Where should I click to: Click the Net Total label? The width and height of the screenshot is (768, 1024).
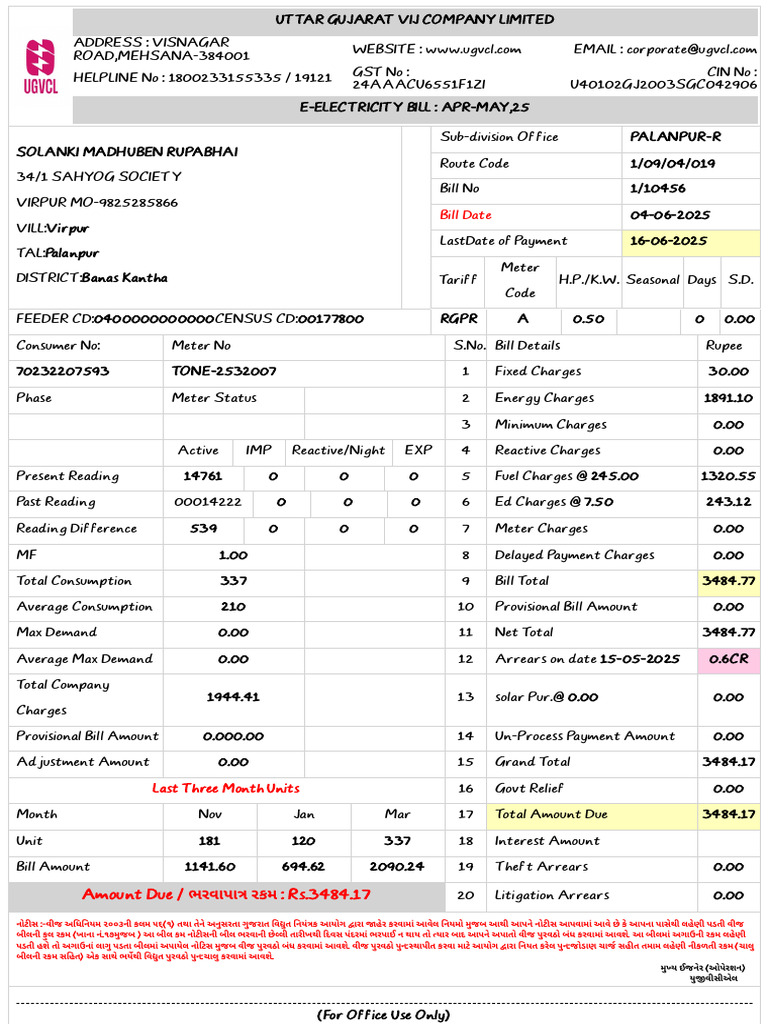(524, 632)
